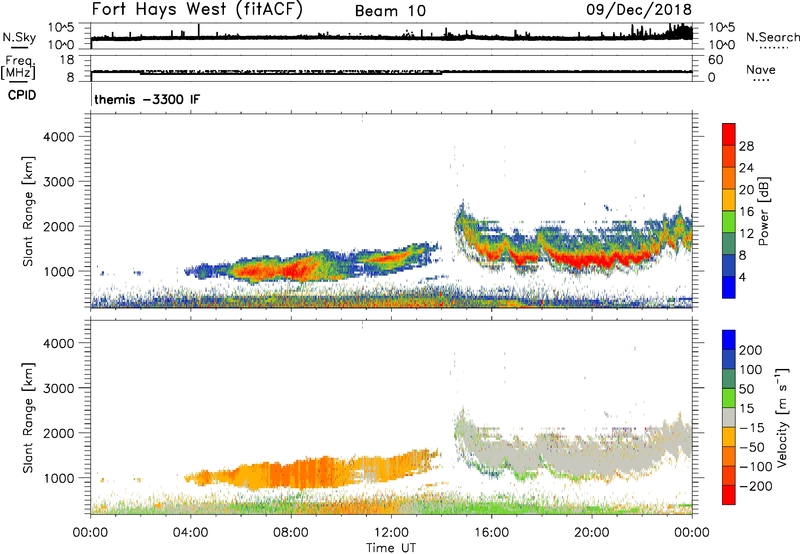This screenshot has height=554, width=800.
Task: Click the '4' power colorbar label
Action: point(742,277)
